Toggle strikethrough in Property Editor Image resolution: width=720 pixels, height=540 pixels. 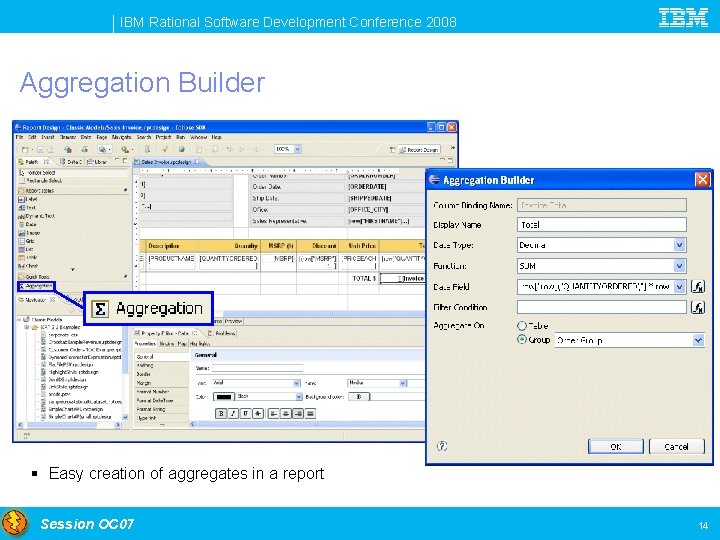point(258,414)
